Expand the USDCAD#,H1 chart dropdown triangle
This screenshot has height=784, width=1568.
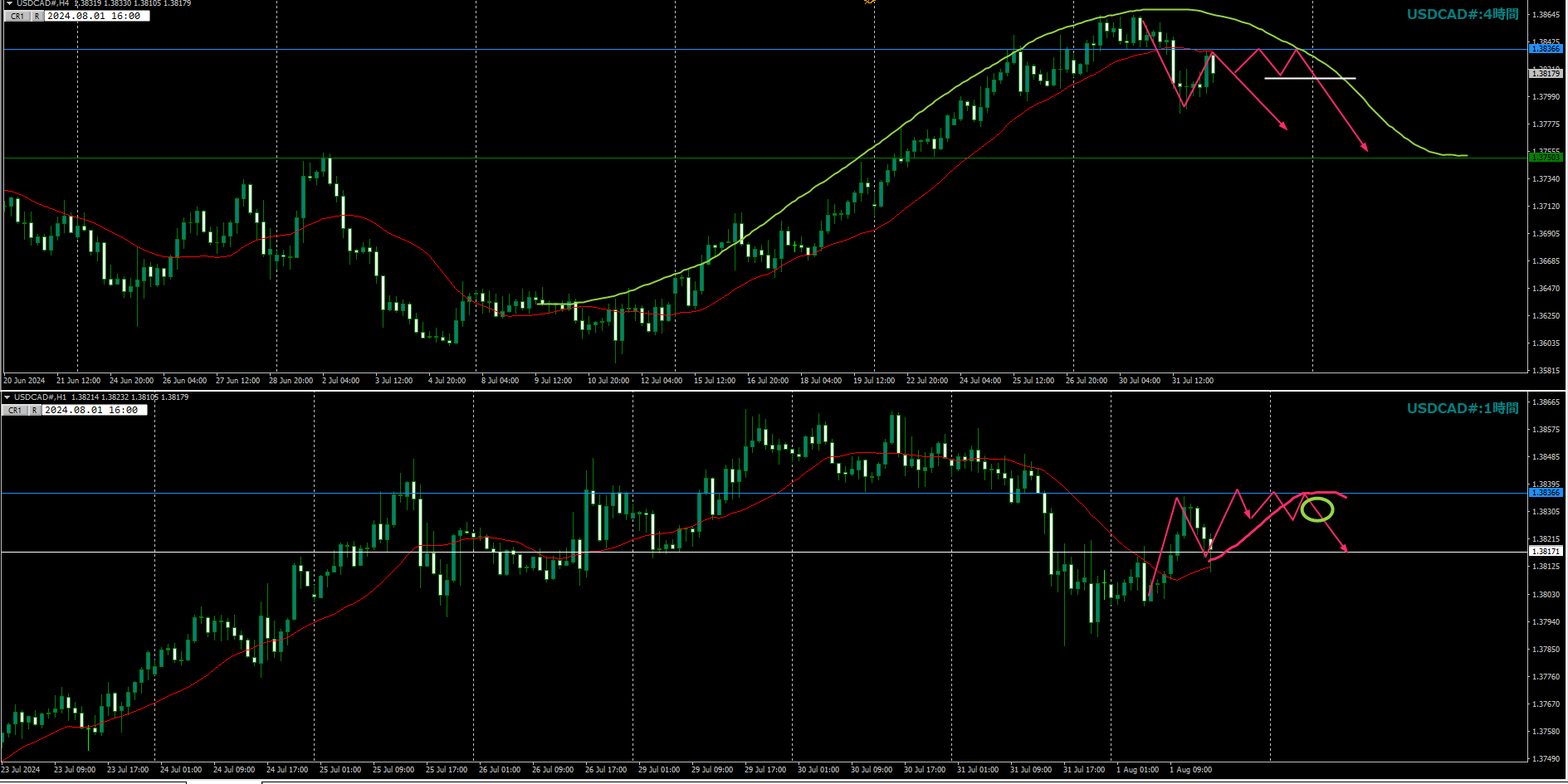[x=7, y=397]
